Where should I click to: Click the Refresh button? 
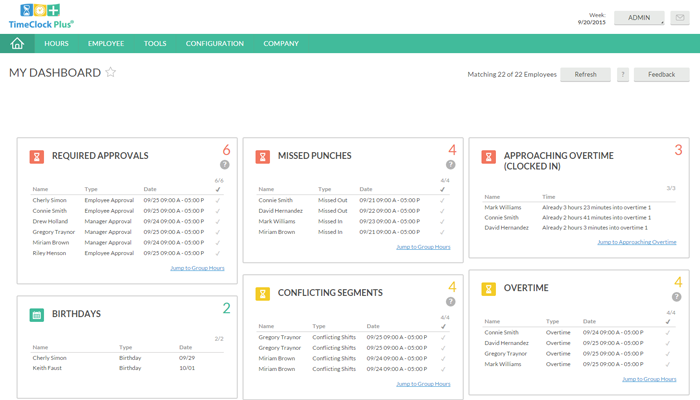(585, 74)
